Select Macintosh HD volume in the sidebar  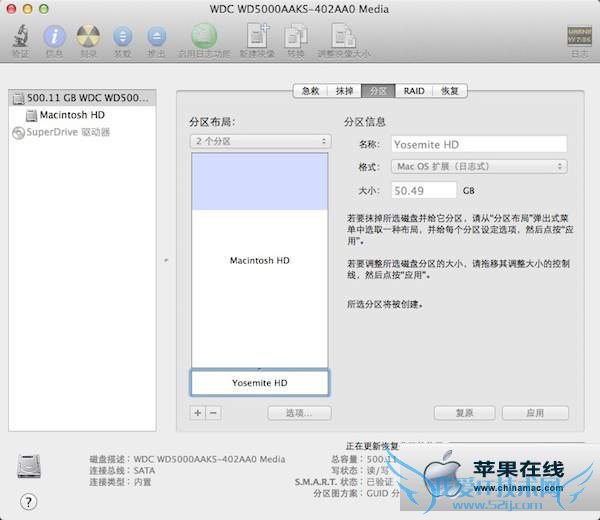pos(72,115)
